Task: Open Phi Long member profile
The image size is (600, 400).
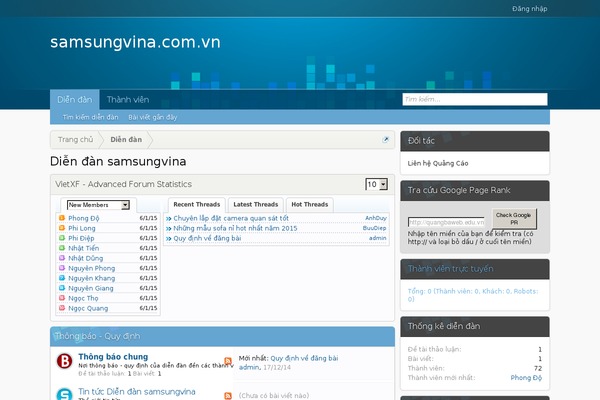Action: (82, 228)
